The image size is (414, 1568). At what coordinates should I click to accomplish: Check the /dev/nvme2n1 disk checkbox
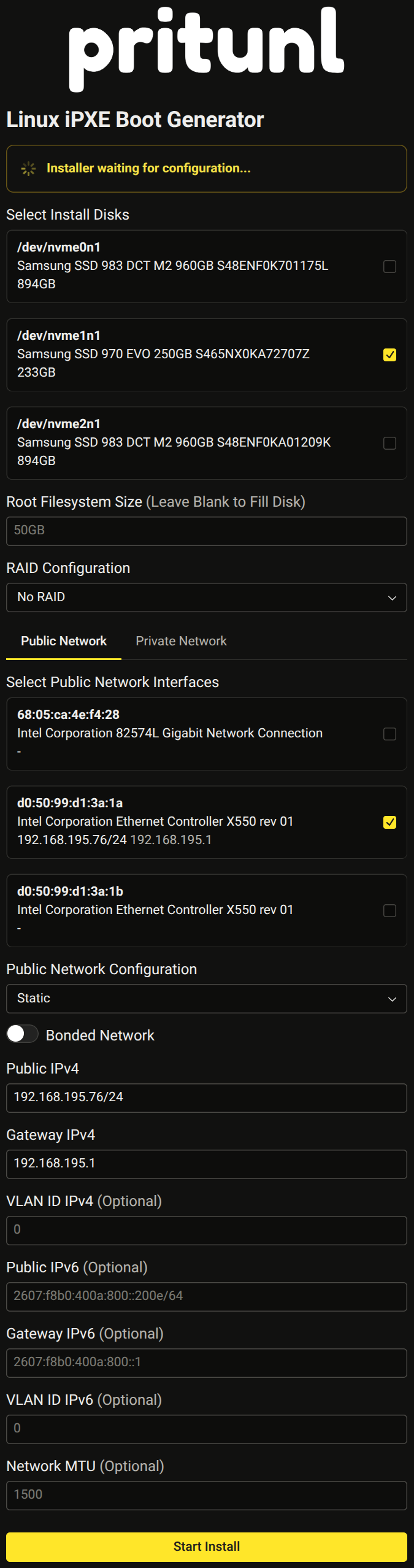tap(389, 443)
